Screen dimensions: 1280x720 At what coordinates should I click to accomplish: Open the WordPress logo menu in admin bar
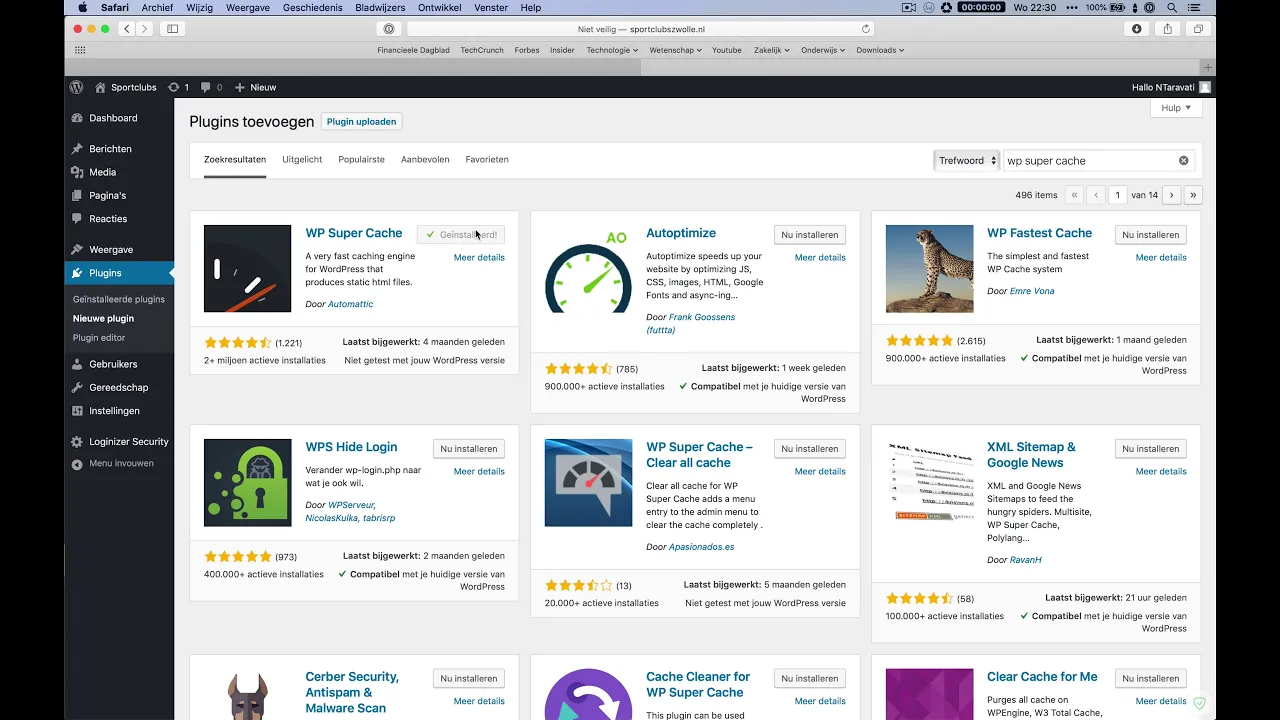click(x=76, y=87)
